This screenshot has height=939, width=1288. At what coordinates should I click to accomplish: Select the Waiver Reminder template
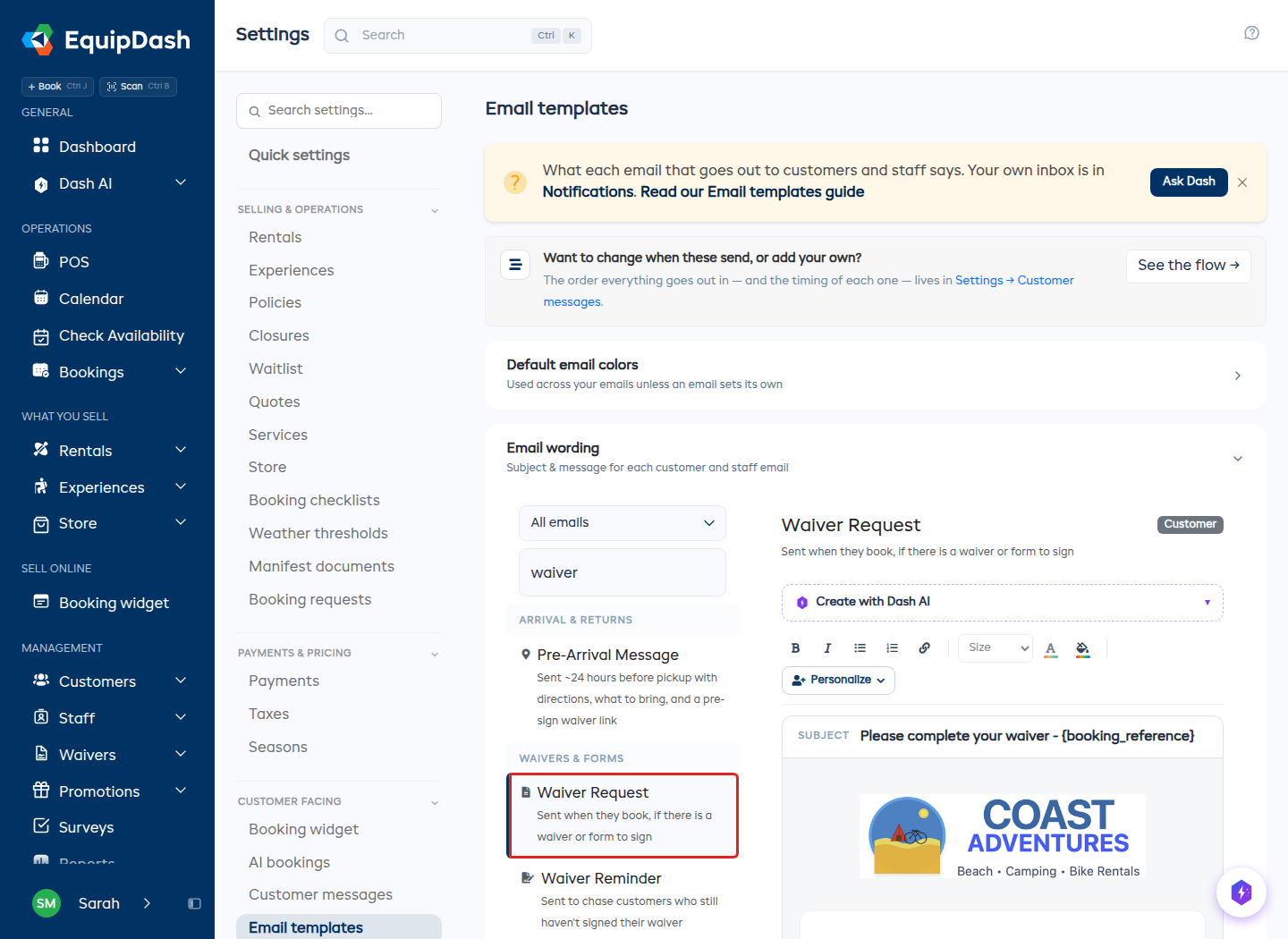[x=623, y=899]
